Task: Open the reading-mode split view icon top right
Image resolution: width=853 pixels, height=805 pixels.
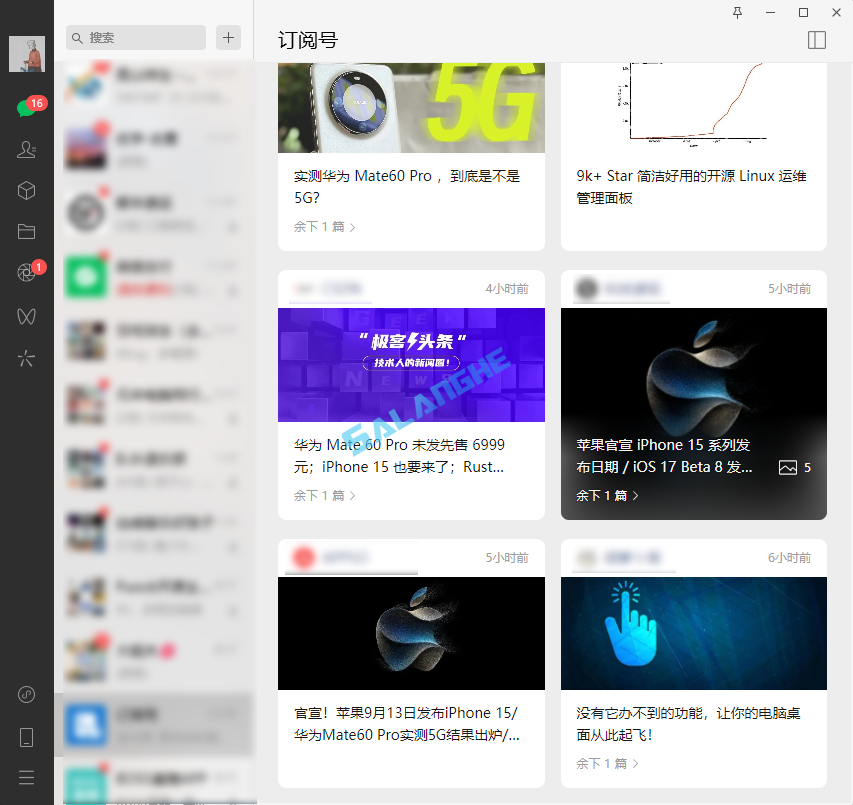Action: pyautogui.click(x=817, y=40)
